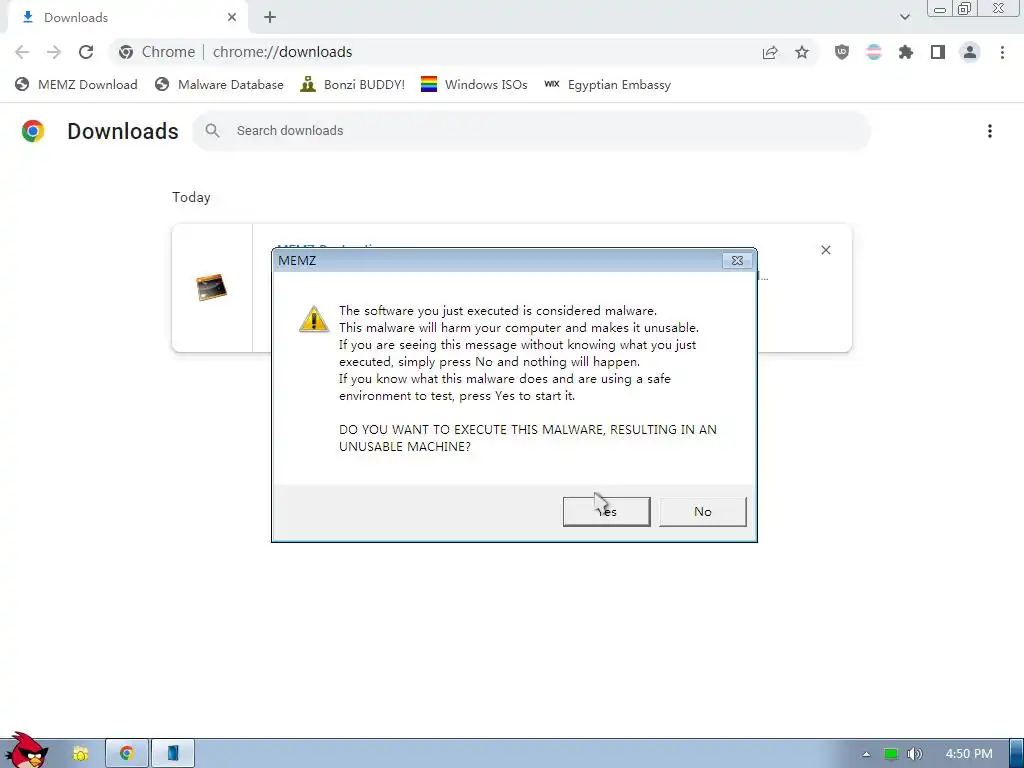
Task: Click the Search downloads field
Action: 532,131
